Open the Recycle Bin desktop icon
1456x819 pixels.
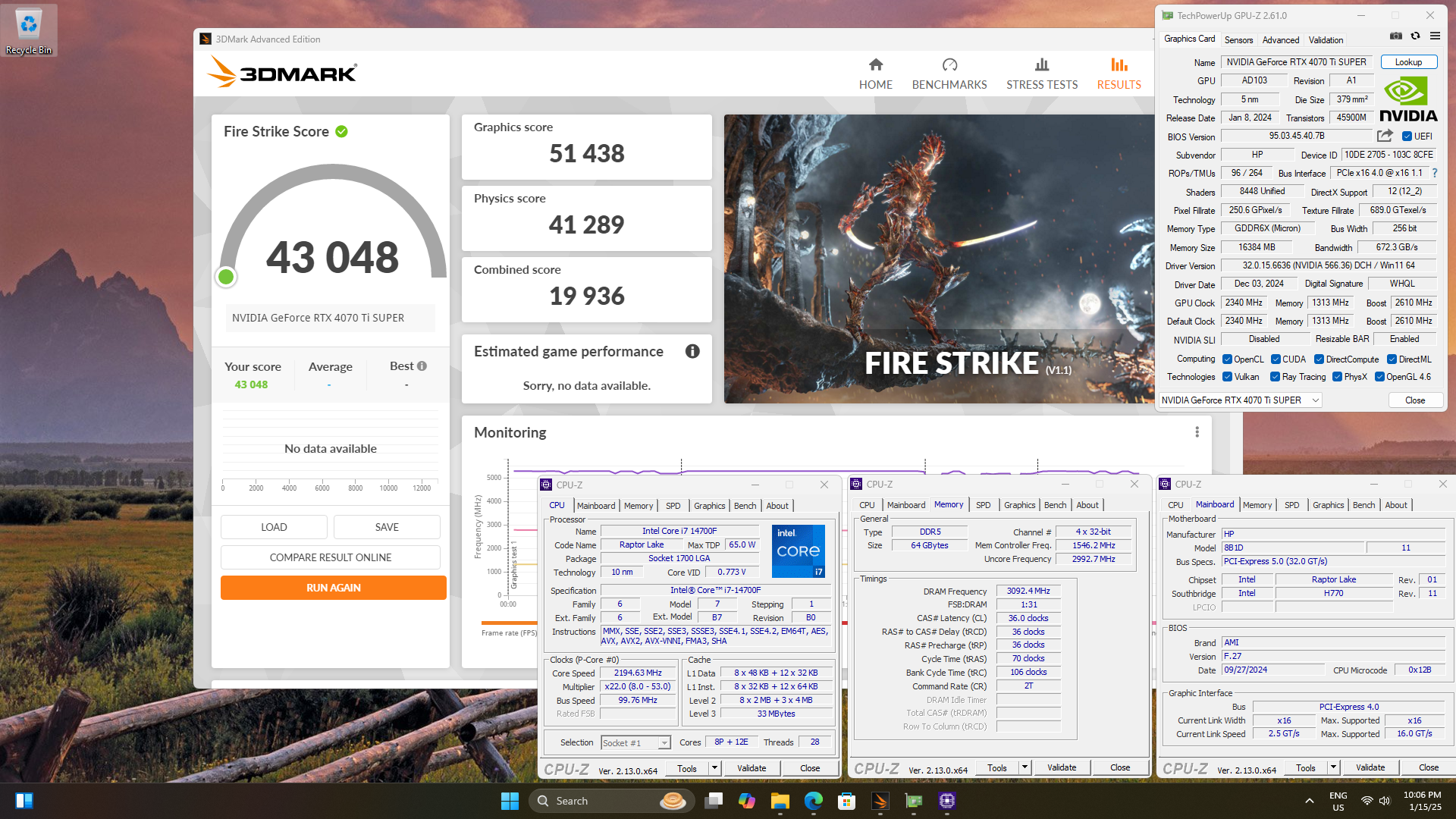coord(29,30)
